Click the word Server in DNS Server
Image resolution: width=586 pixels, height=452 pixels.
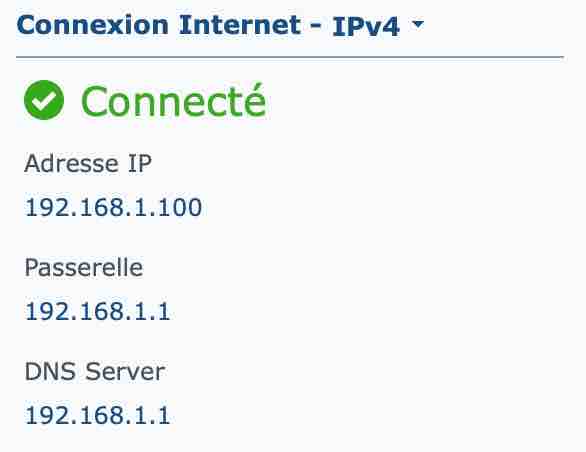coord(125,371)
